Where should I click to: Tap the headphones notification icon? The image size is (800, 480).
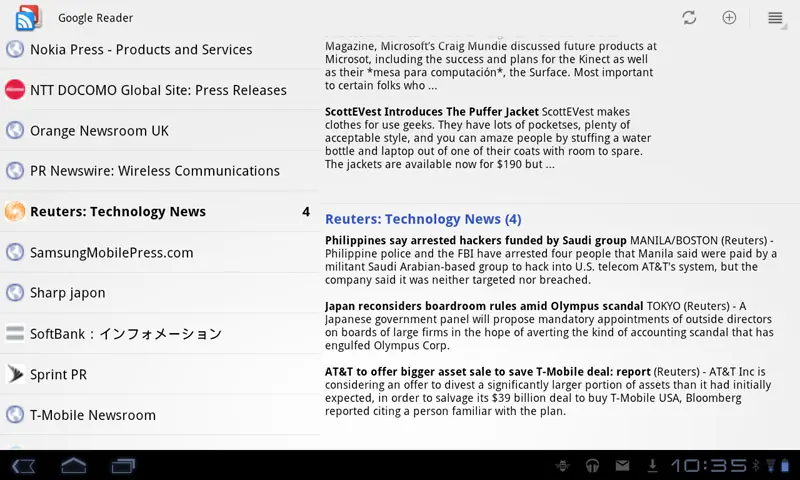(592, 465)
